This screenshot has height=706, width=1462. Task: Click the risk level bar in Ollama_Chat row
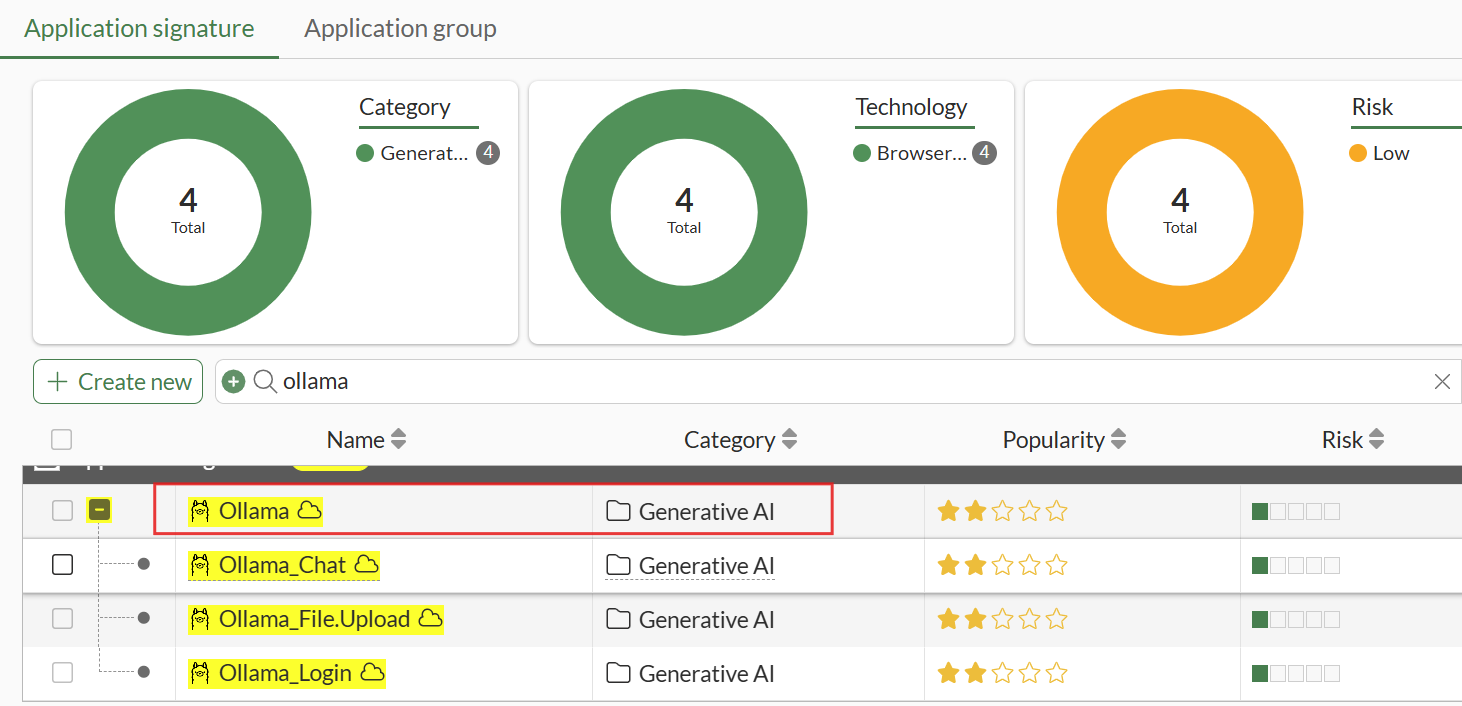(x=1296, y=565)
